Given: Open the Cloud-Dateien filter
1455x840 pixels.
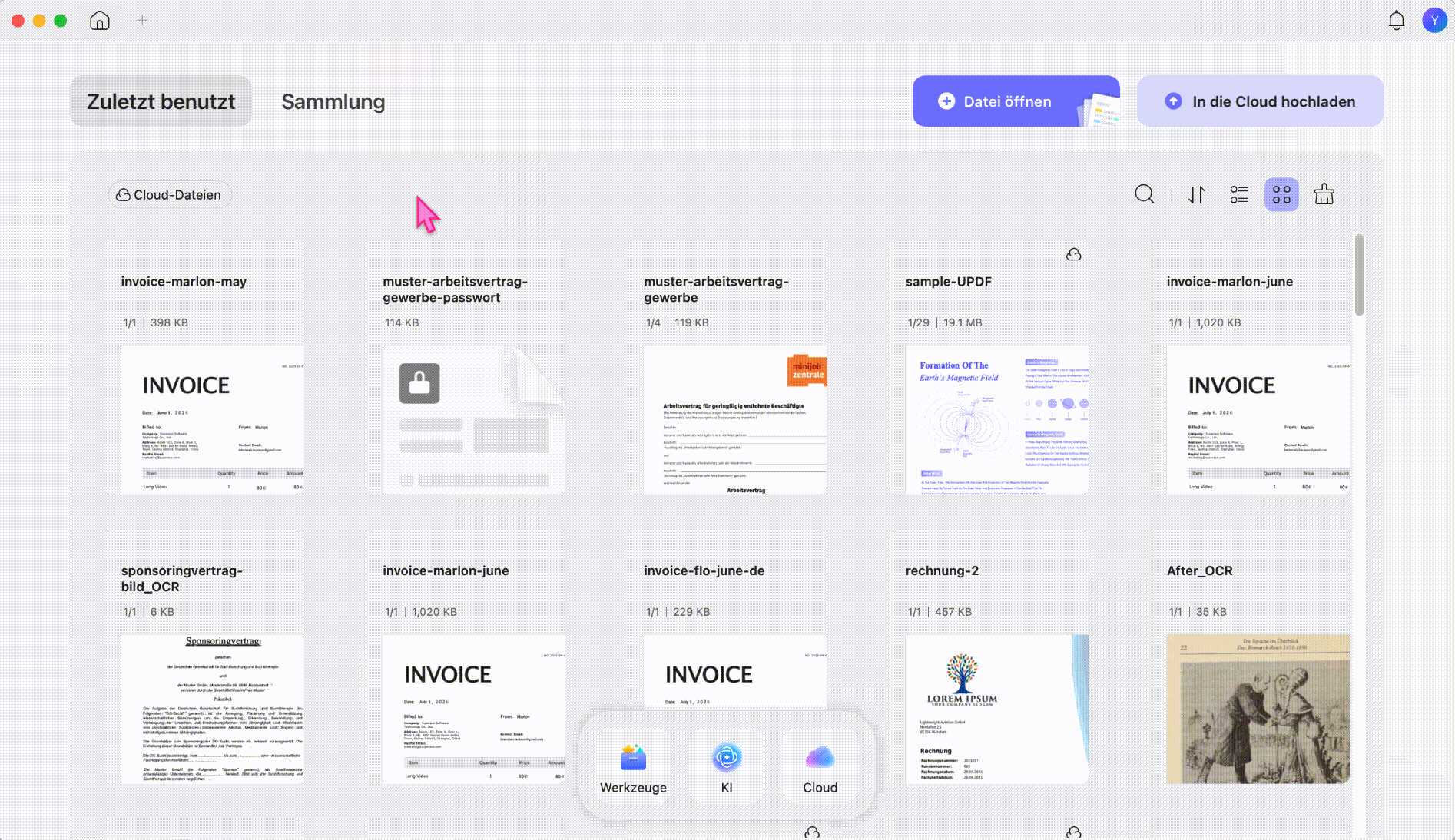Looking at the screenshot, I should tap(169, 195).
